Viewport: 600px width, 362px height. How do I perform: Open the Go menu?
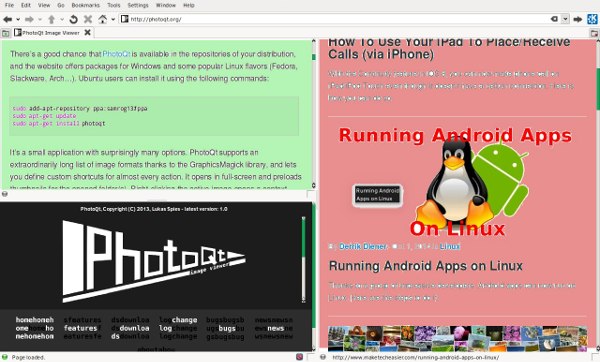tap(61, 5)
